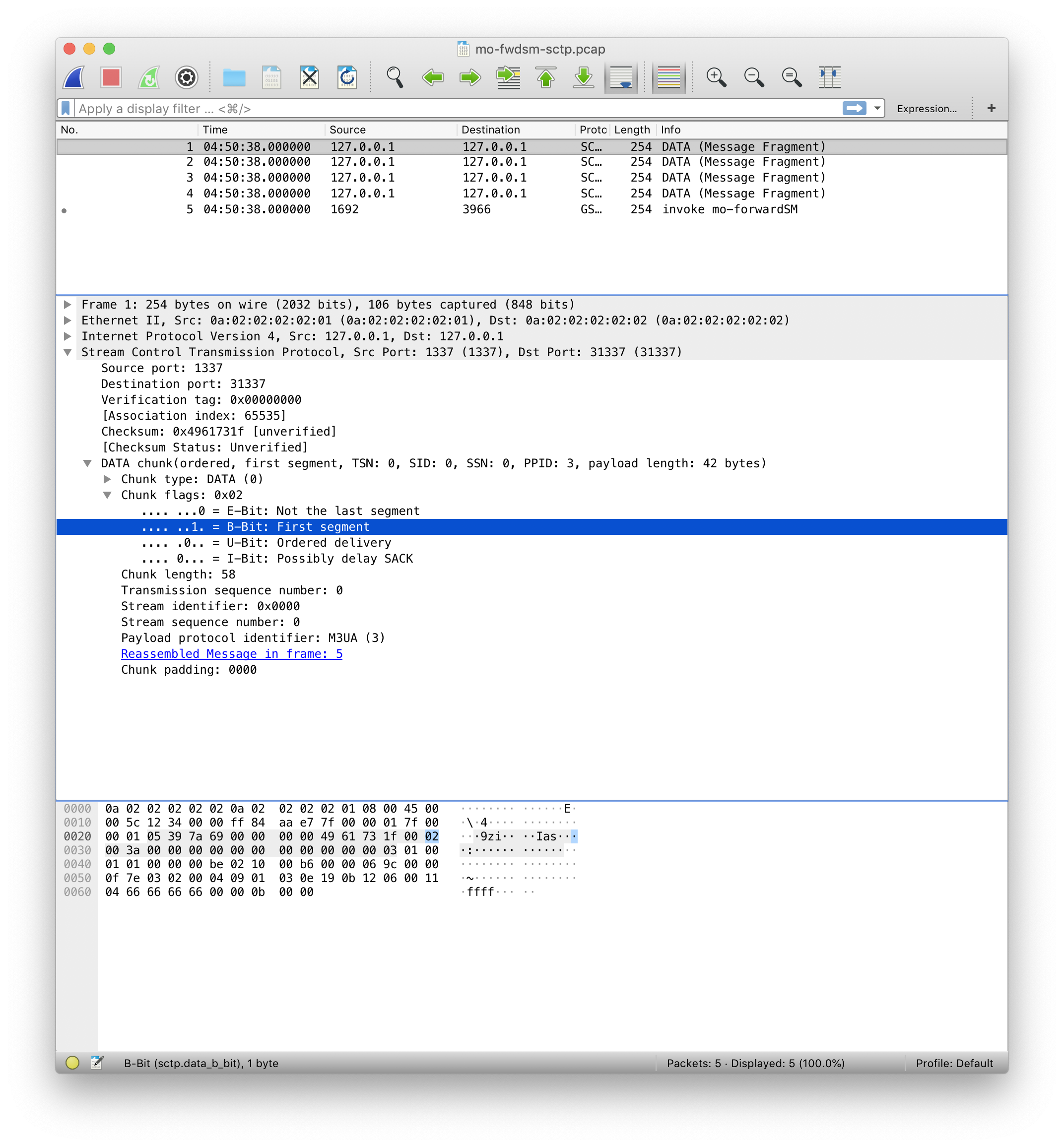
Task: Open the display filter history dropdown arrow
Action: coord(877,108)
